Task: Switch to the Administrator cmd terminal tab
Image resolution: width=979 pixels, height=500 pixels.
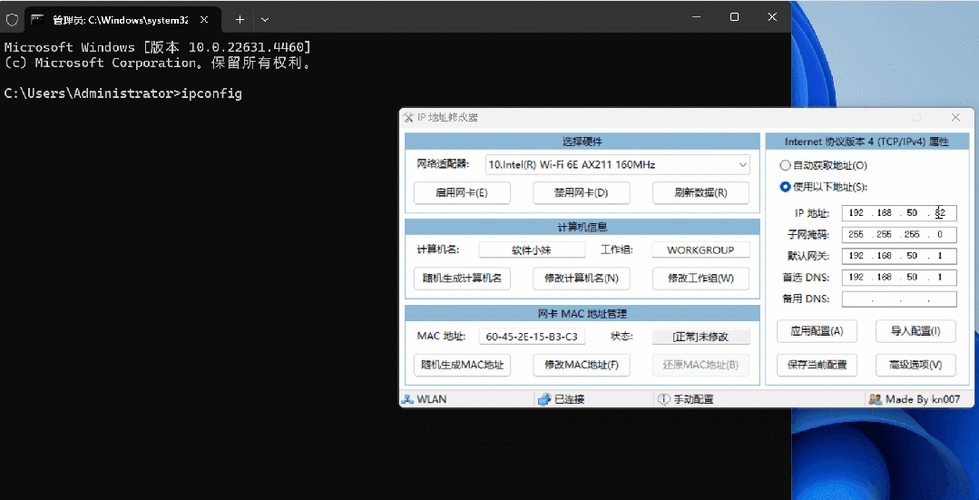Action: coord(110,19)
